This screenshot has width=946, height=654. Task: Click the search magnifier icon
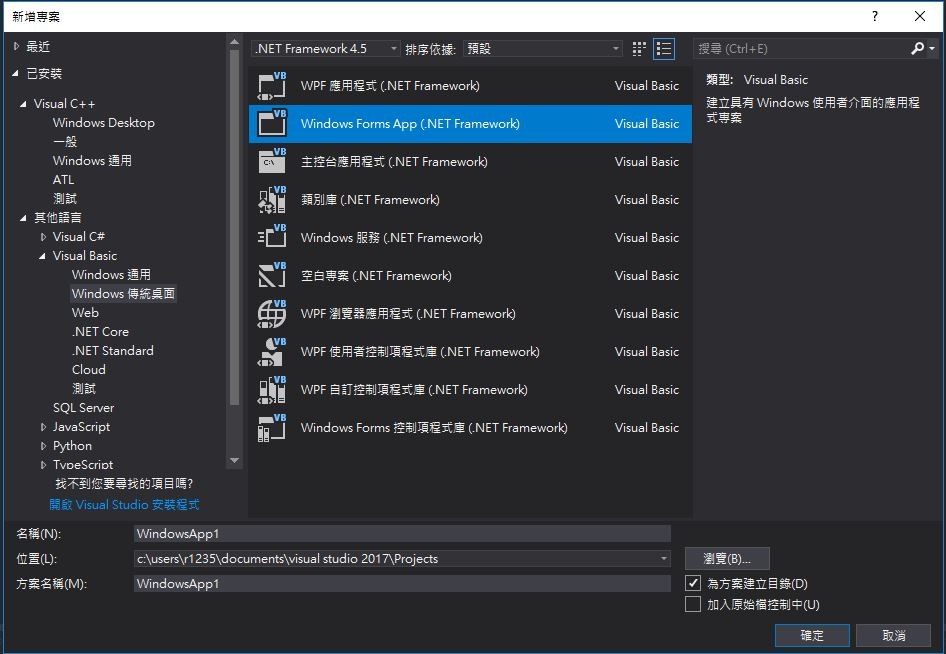(x=917, y=48)
